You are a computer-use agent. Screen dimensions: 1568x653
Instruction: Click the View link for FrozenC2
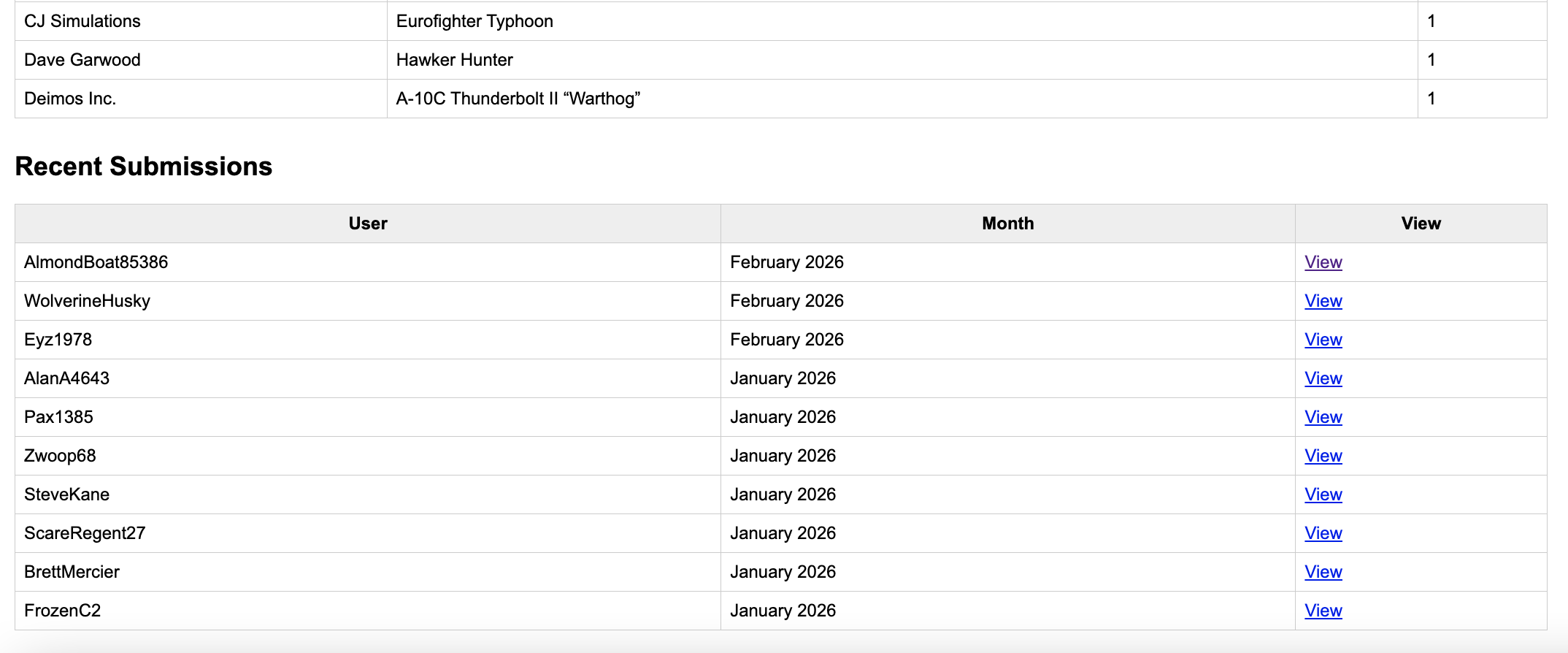[x=1323, y=611]
